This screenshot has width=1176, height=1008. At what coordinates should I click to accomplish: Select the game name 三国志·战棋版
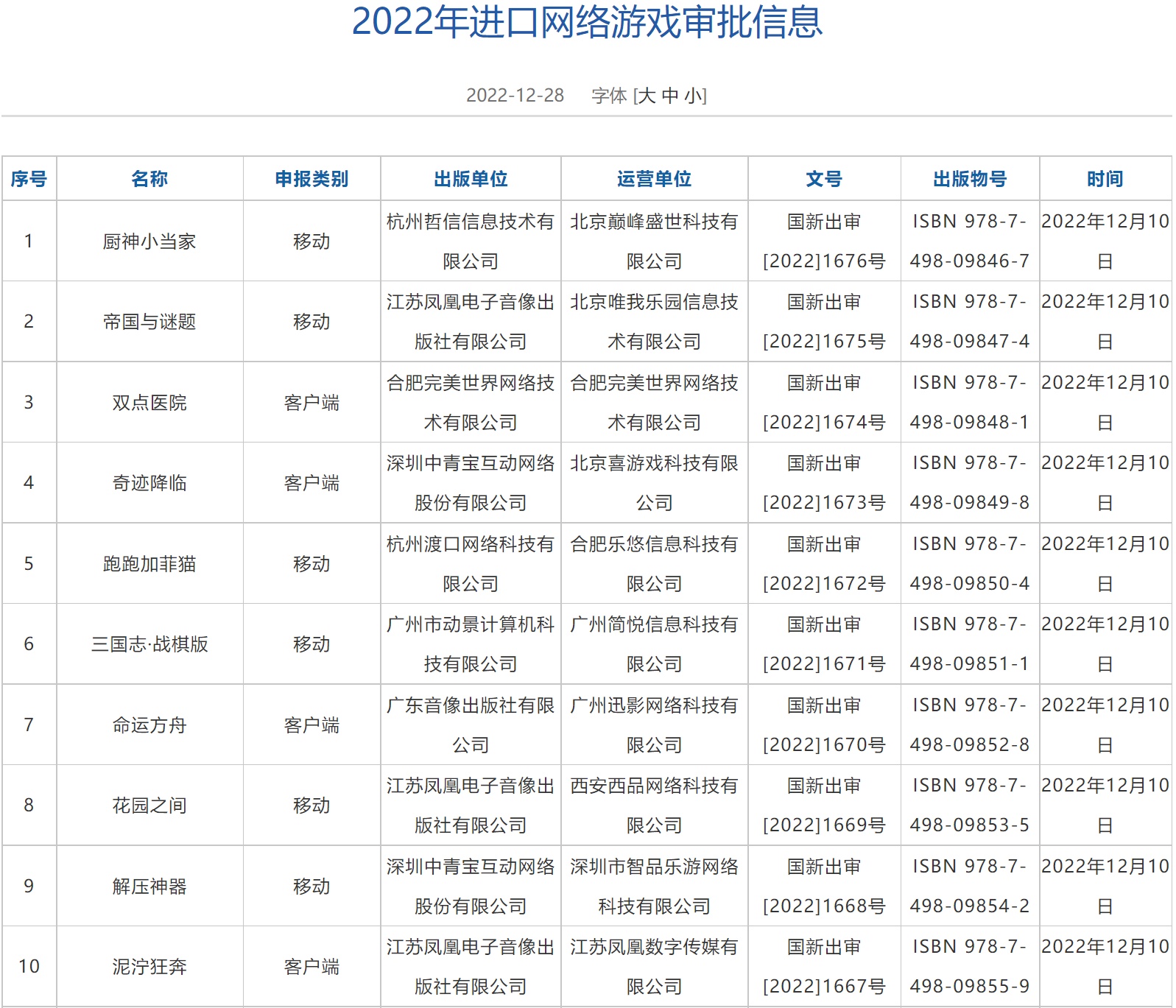tap(149, 644)
